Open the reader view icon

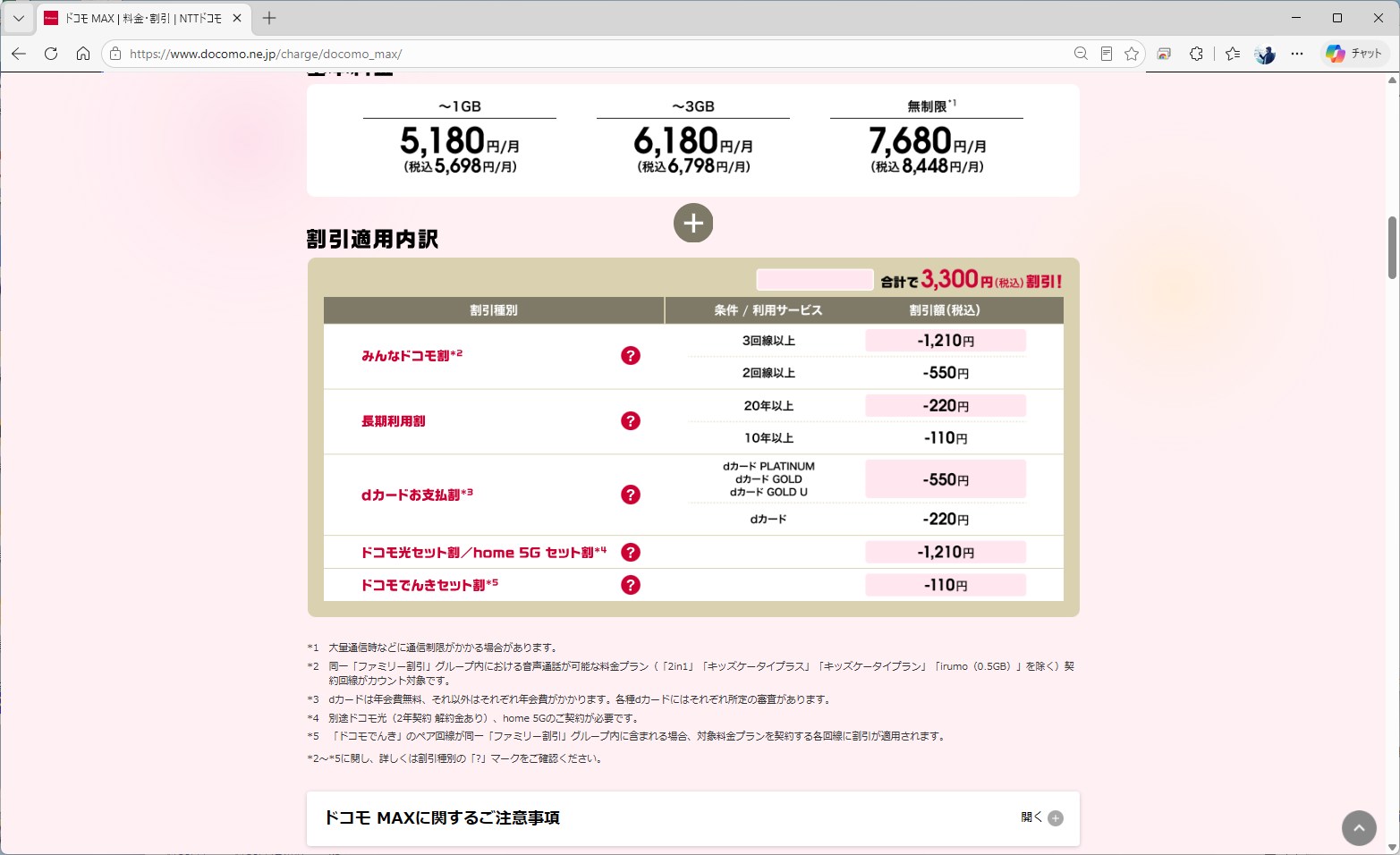tap(1107, 54)
